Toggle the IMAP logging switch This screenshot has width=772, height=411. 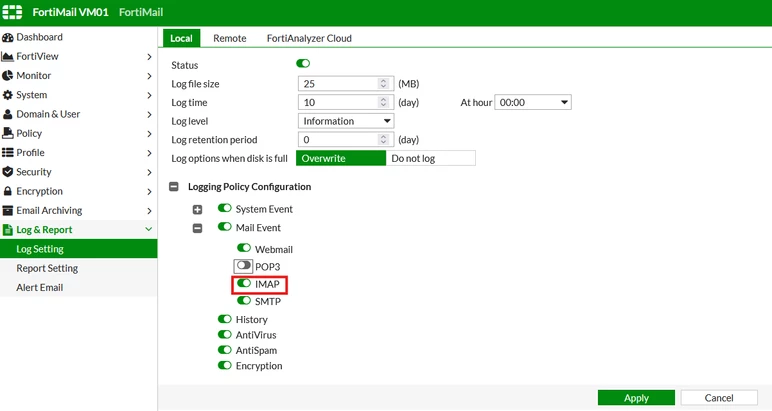[244, 283]
